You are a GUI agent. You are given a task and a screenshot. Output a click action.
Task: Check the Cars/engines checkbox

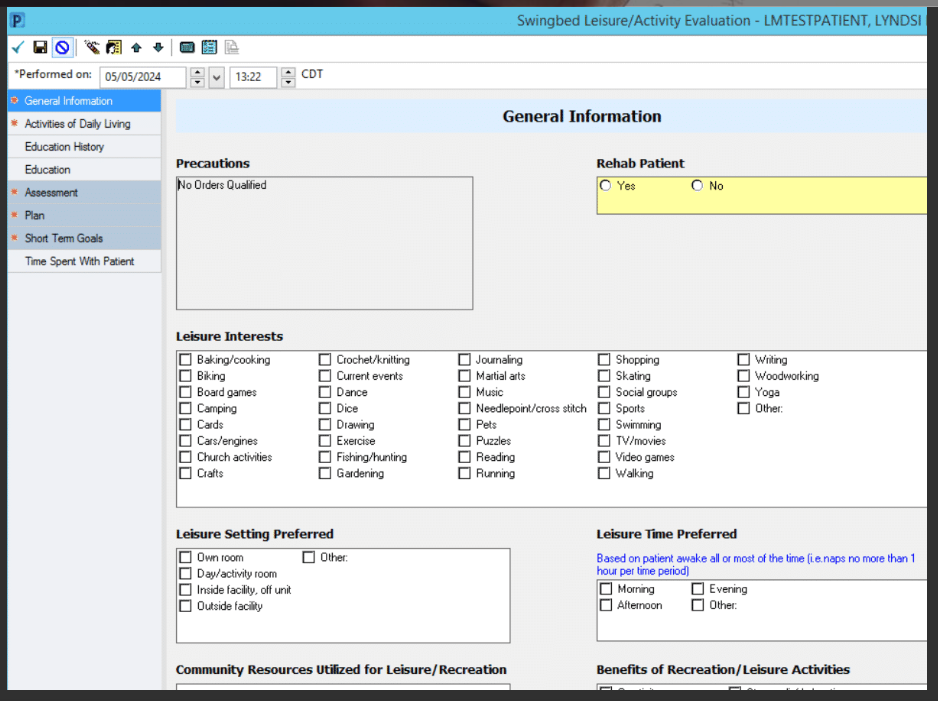tap(185, 441)
